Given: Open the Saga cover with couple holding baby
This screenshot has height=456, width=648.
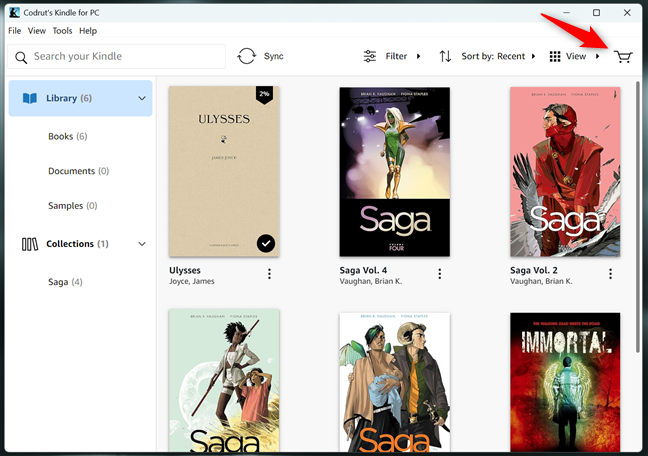Looking at the screenshot, I should click(x=395, y=382).
